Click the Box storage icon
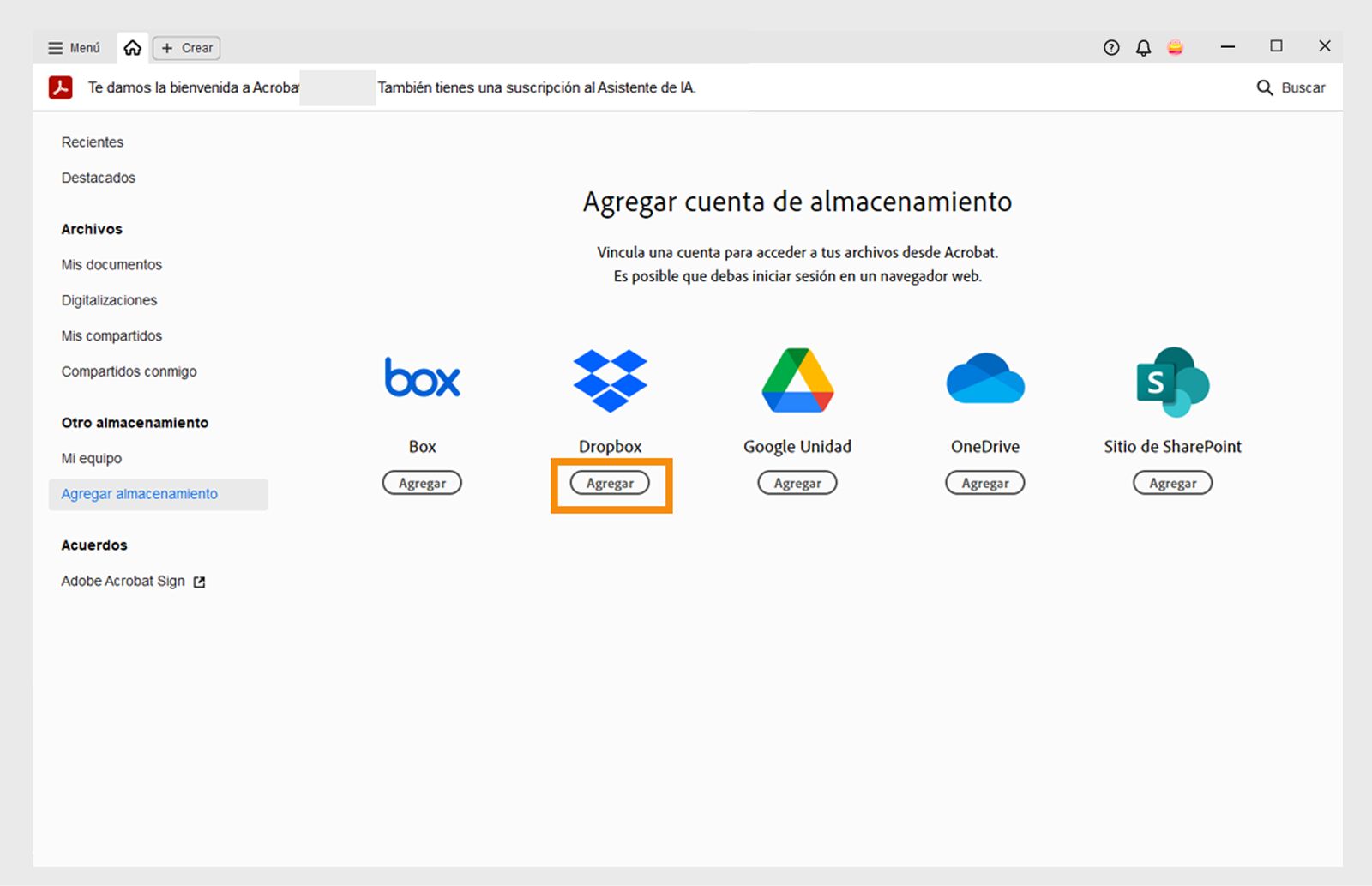The height and width of the screenshot is (886, 1372). 422,378
